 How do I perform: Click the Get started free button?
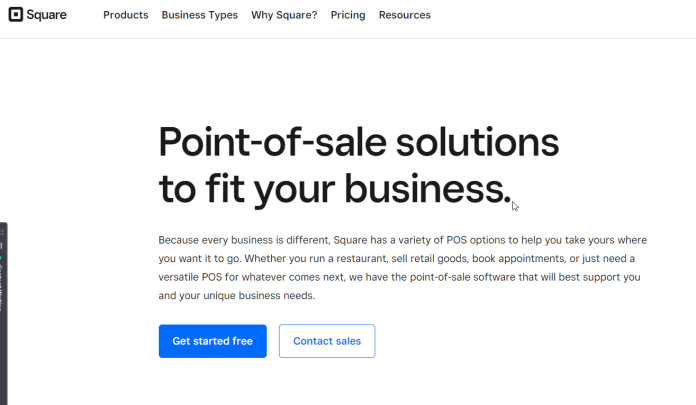[213, 341]
